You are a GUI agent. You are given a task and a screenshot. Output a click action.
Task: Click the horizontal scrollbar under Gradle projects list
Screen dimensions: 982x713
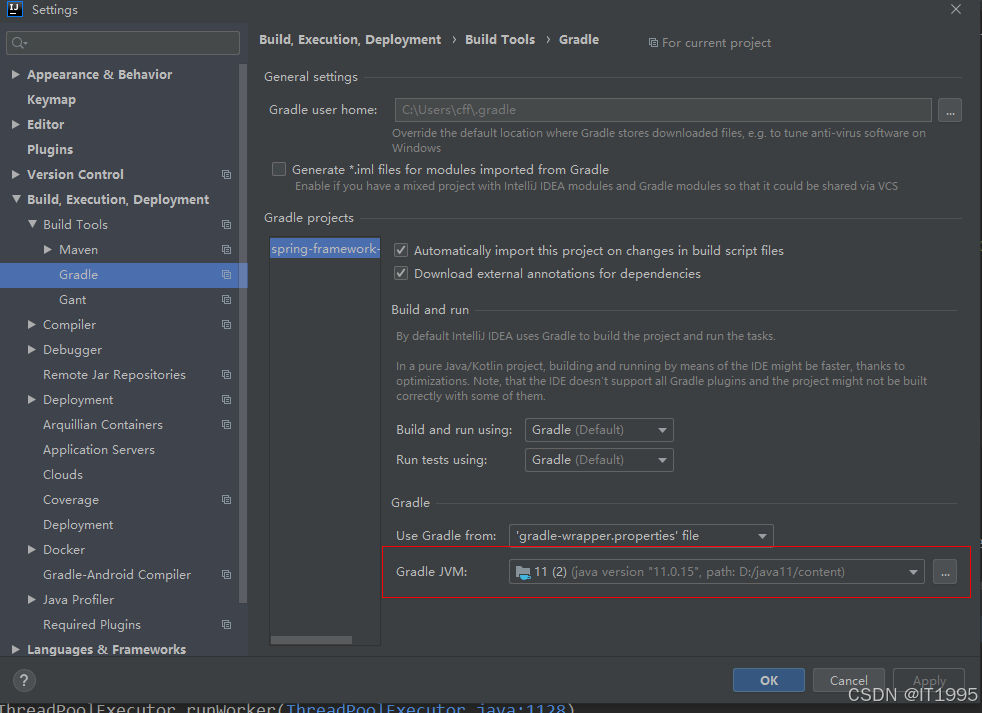(x=311, y=640)
